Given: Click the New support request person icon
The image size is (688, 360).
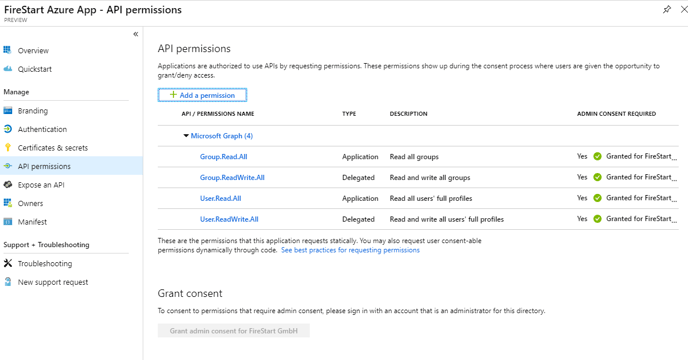Looking at the screenshot, I should 7,282.
